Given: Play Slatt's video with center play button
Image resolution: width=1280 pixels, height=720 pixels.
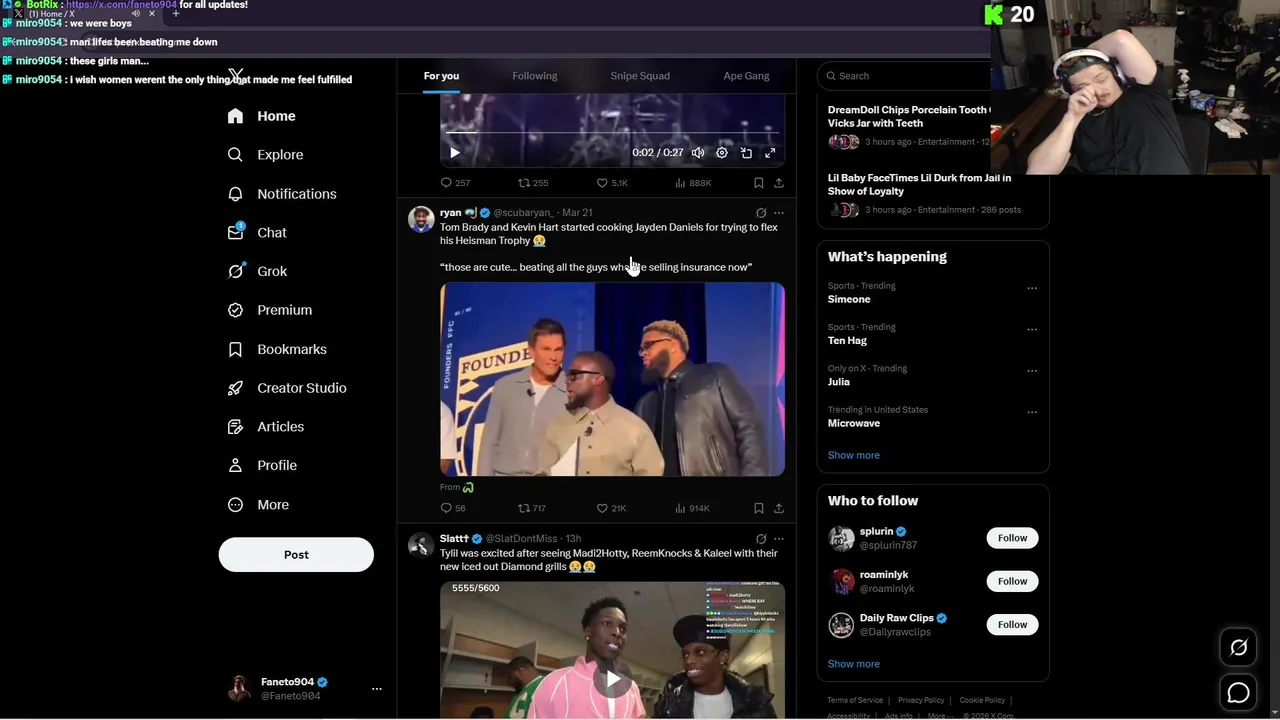Looking at the screenshot, I should click(x=612, y=680).
